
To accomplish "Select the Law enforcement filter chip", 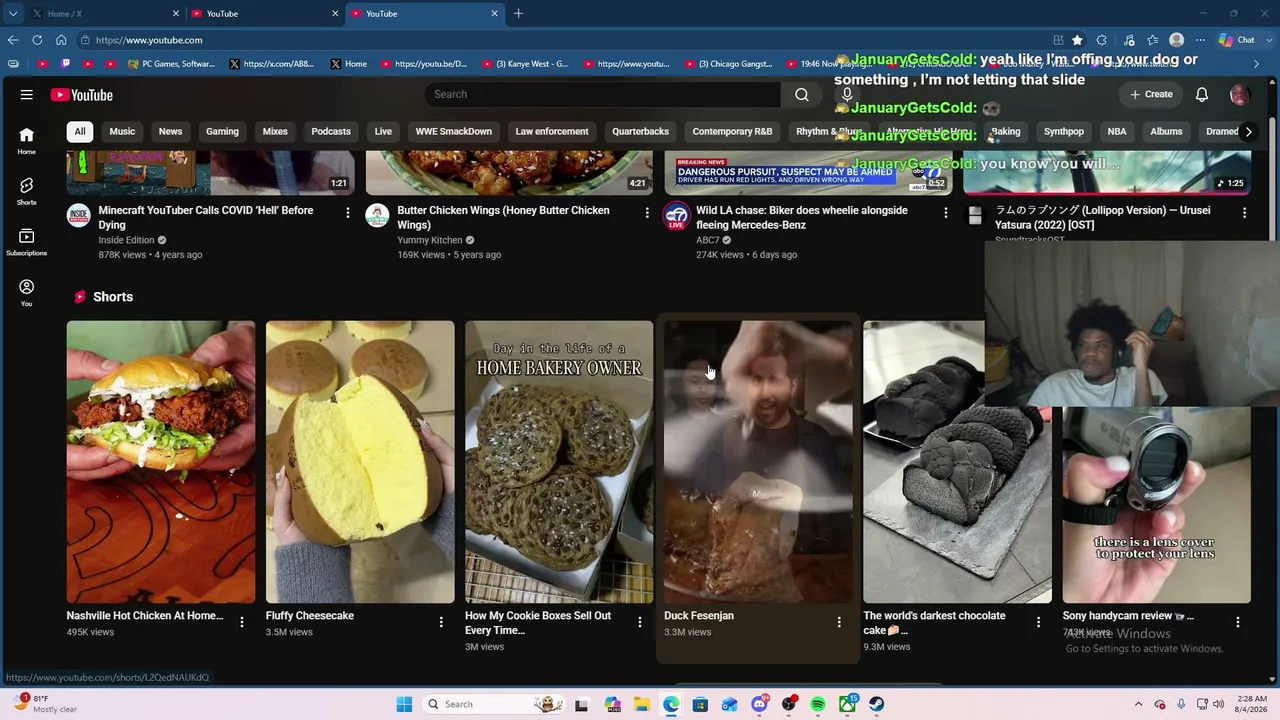I will tap(552, 131).
